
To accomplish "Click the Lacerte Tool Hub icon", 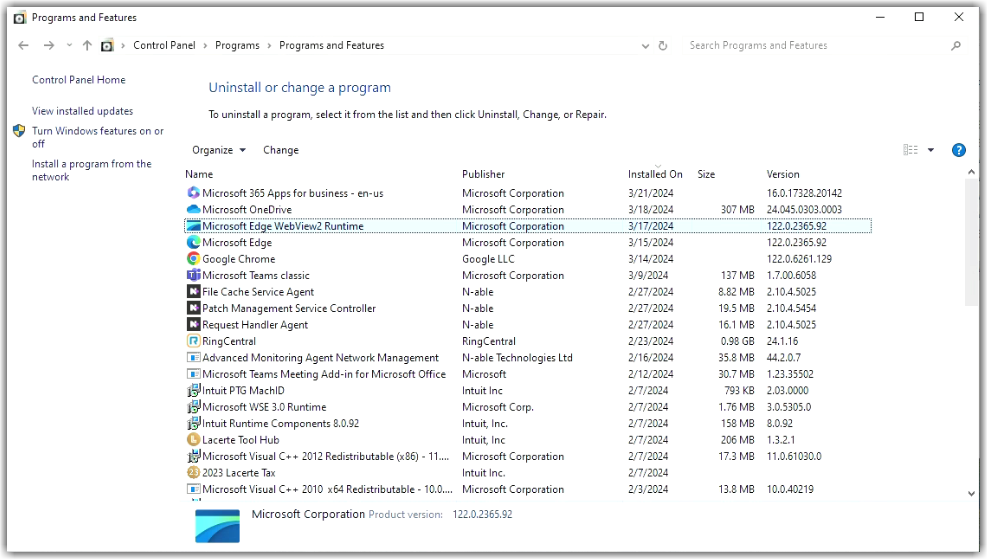I will [x=193, y=439].
